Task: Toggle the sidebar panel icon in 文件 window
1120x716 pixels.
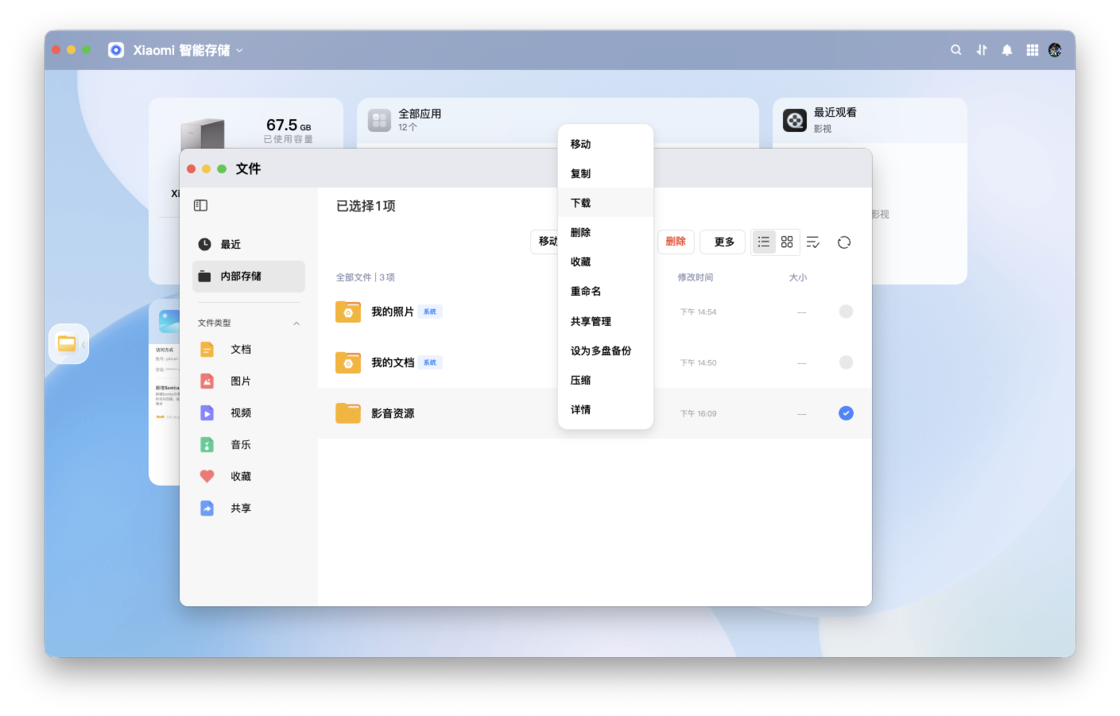Action: (201, 206)
